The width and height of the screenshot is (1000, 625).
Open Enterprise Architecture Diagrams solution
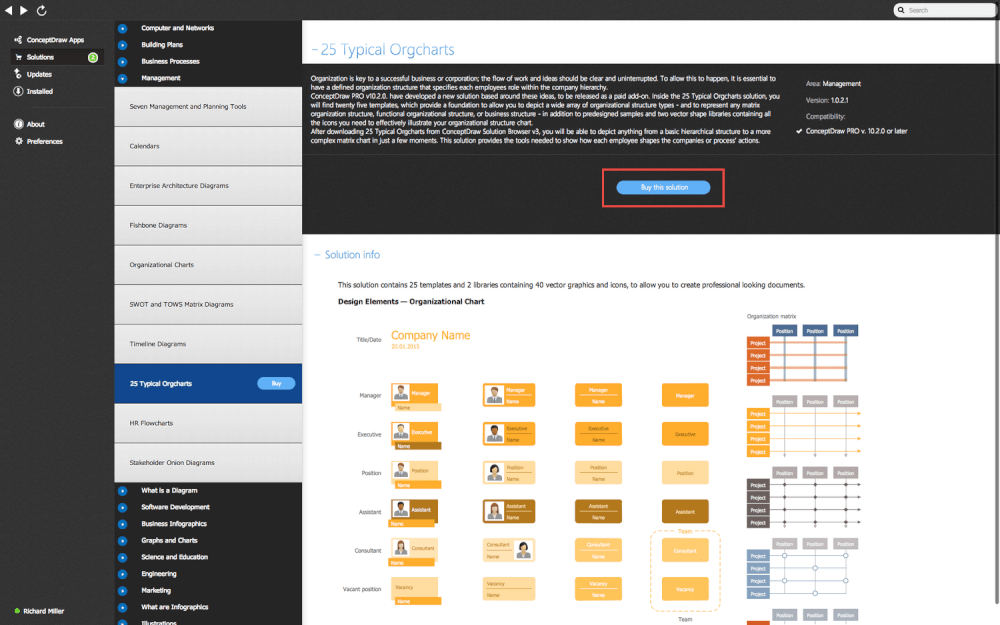click(x=208, y=186)
